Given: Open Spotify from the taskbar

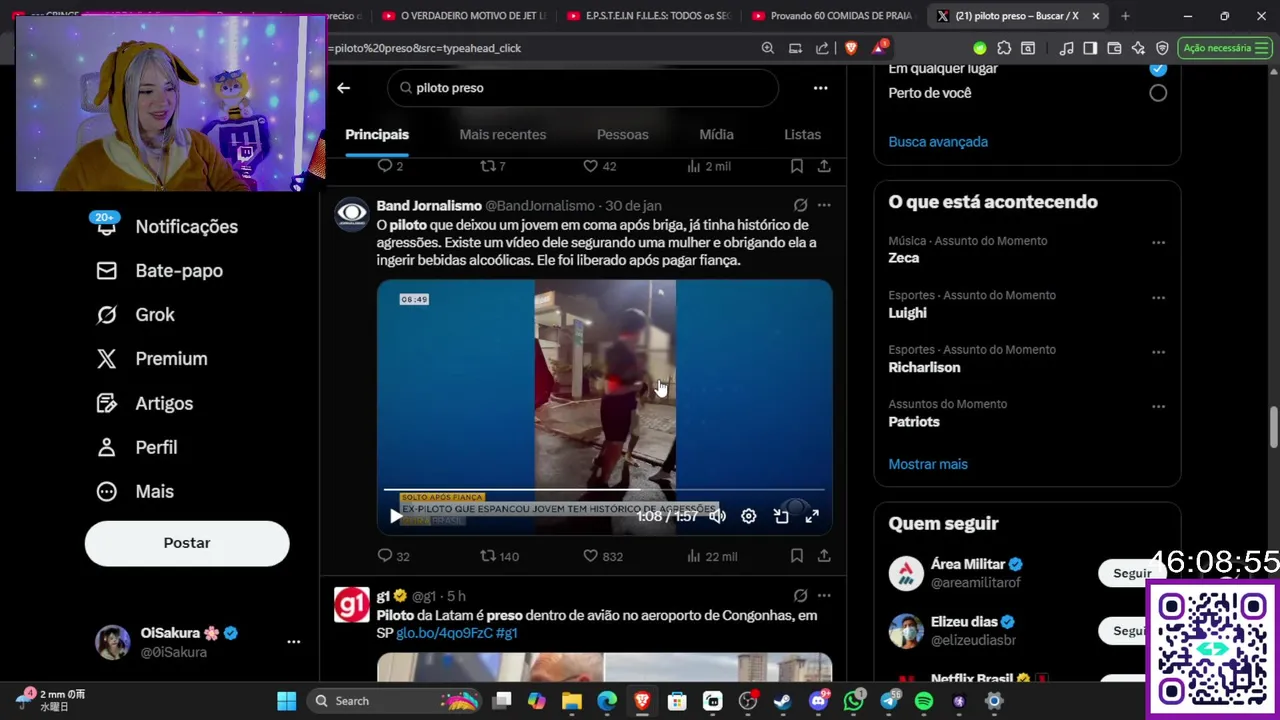Looking at the screenshot, I should (x=924, y=701).
